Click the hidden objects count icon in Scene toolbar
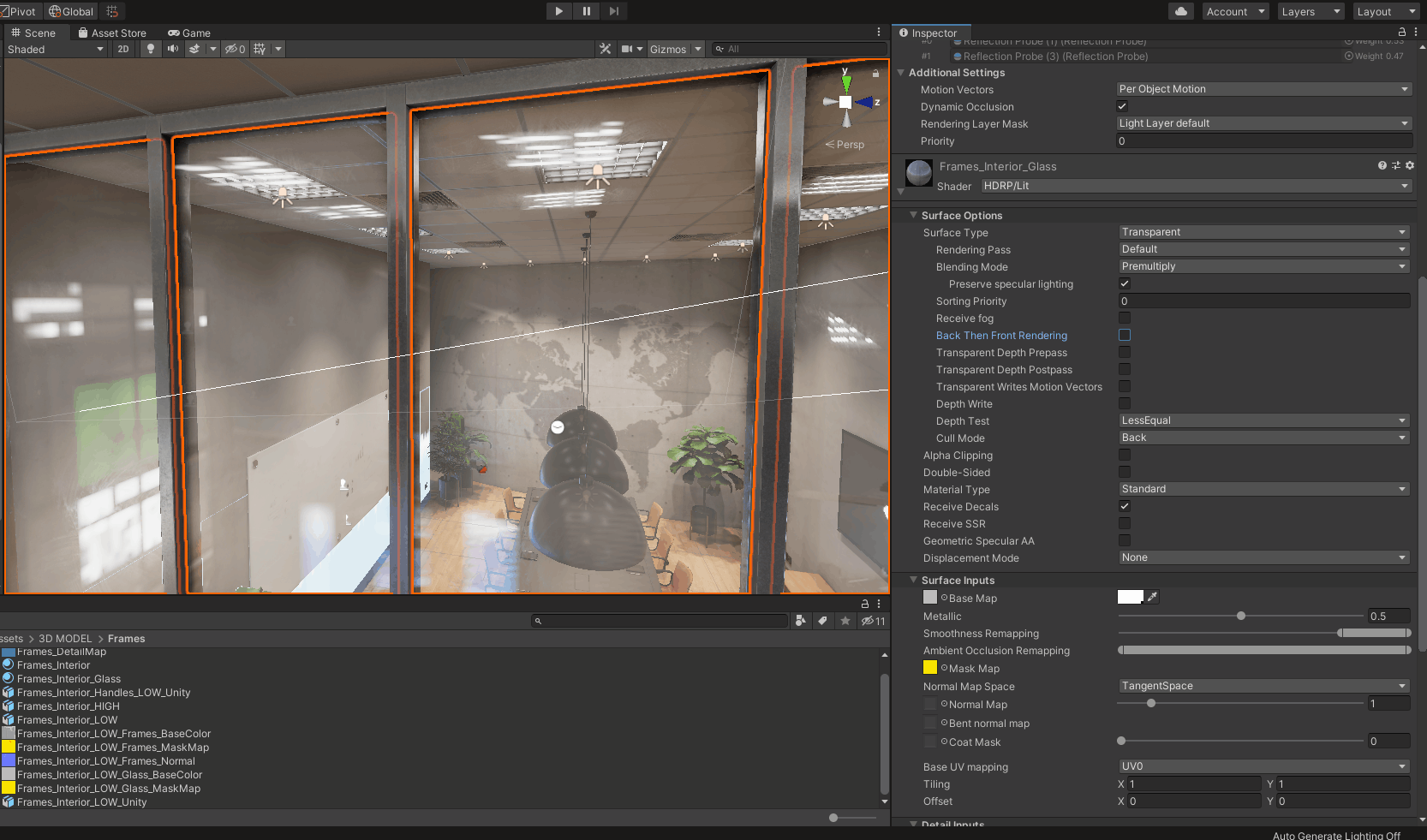The width and height of the screenshot is (1427, 840). (236, 49)
